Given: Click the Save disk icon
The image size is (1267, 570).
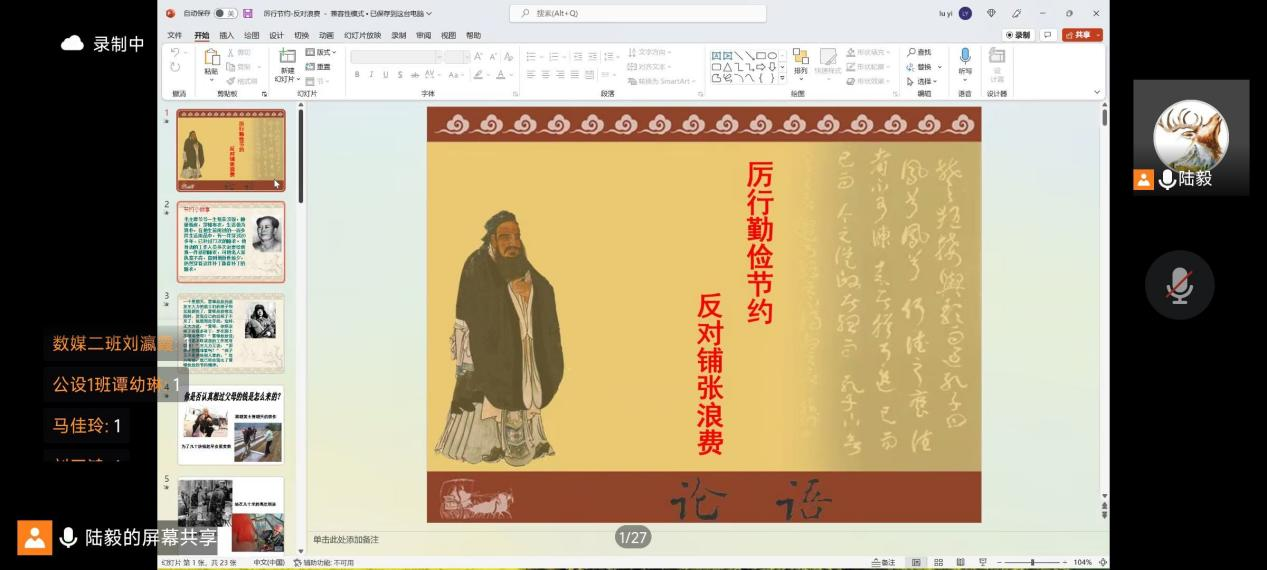Looking at the screenshot, I should [248, 13].
